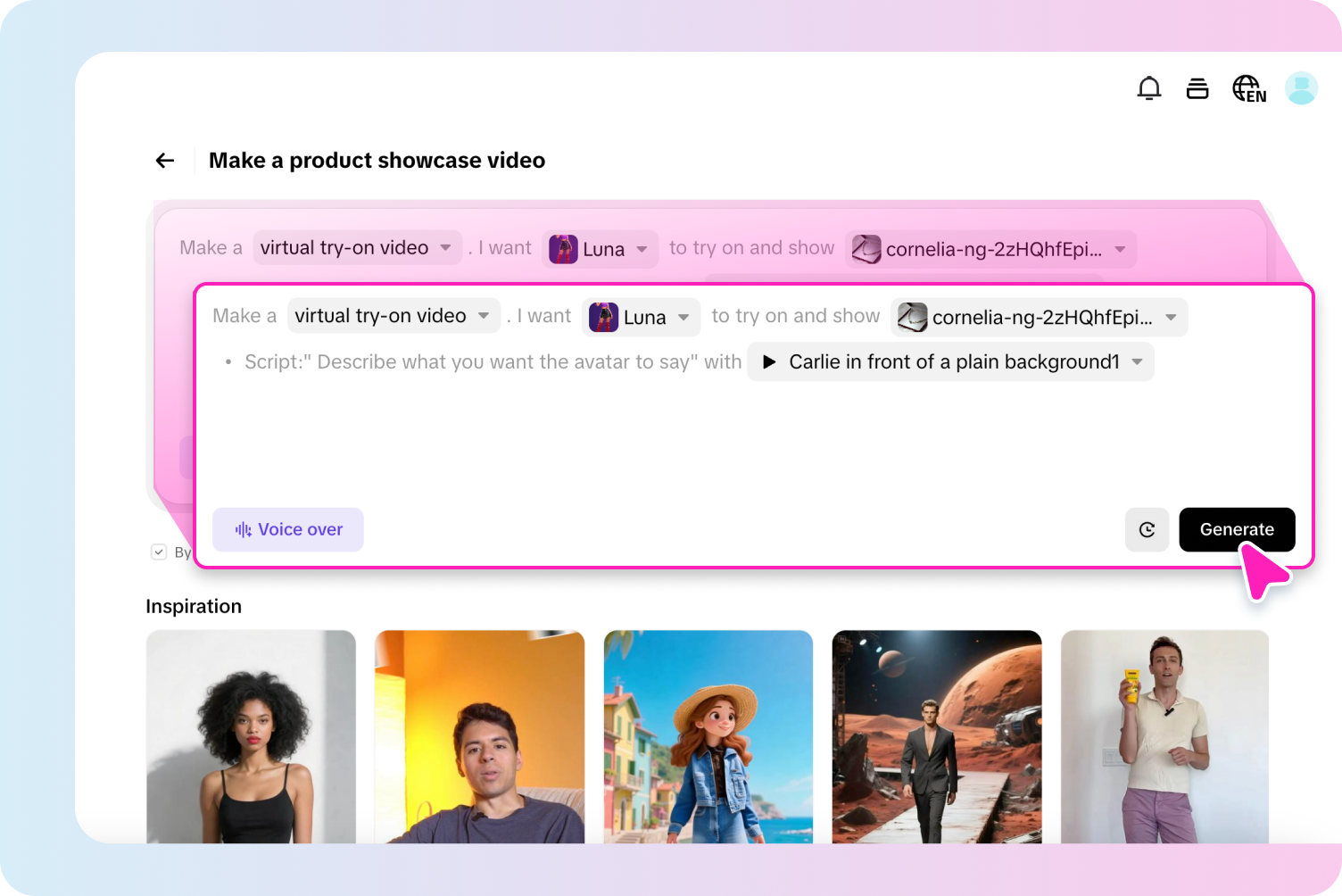Click the play icon next to Carlie voice
The image size is (1342, 896).
click(768, 361)
